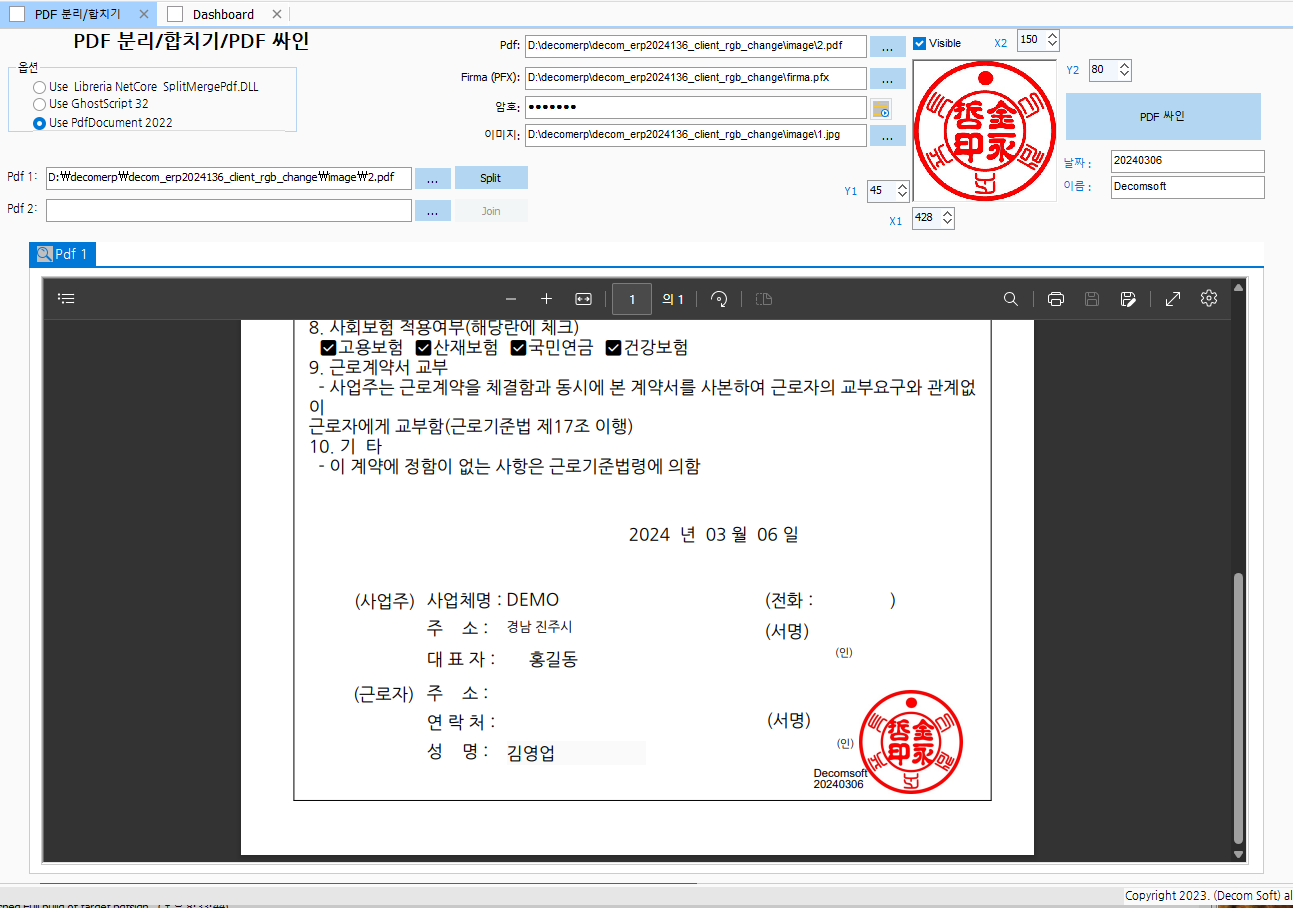Decrease the X1 value
This screenshot has width=1293, height=908.
pos(947,223)
